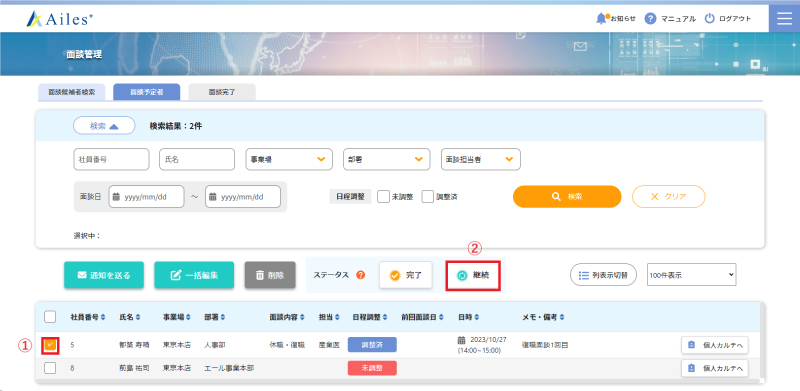The width and height of the screenshot is (800, 391).
Task: Switch to the 面談候補者検索 tab
Action: pos(71,92)
